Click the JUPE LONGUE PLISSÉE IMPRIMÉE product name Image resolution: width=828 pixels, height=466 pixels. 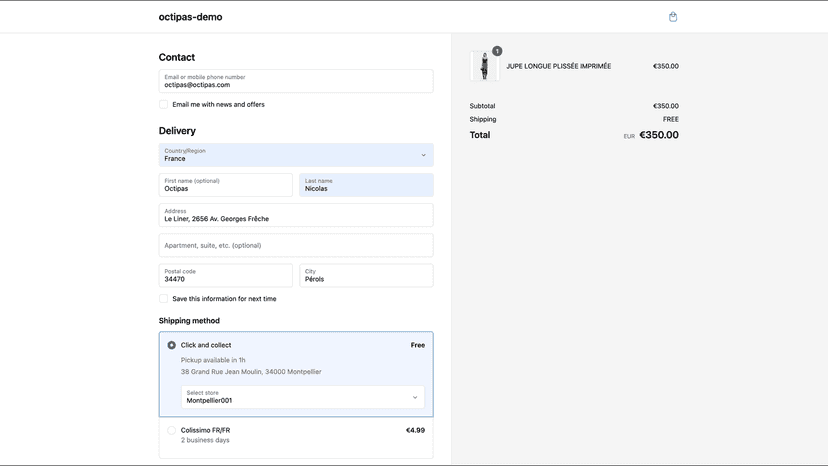559,66
